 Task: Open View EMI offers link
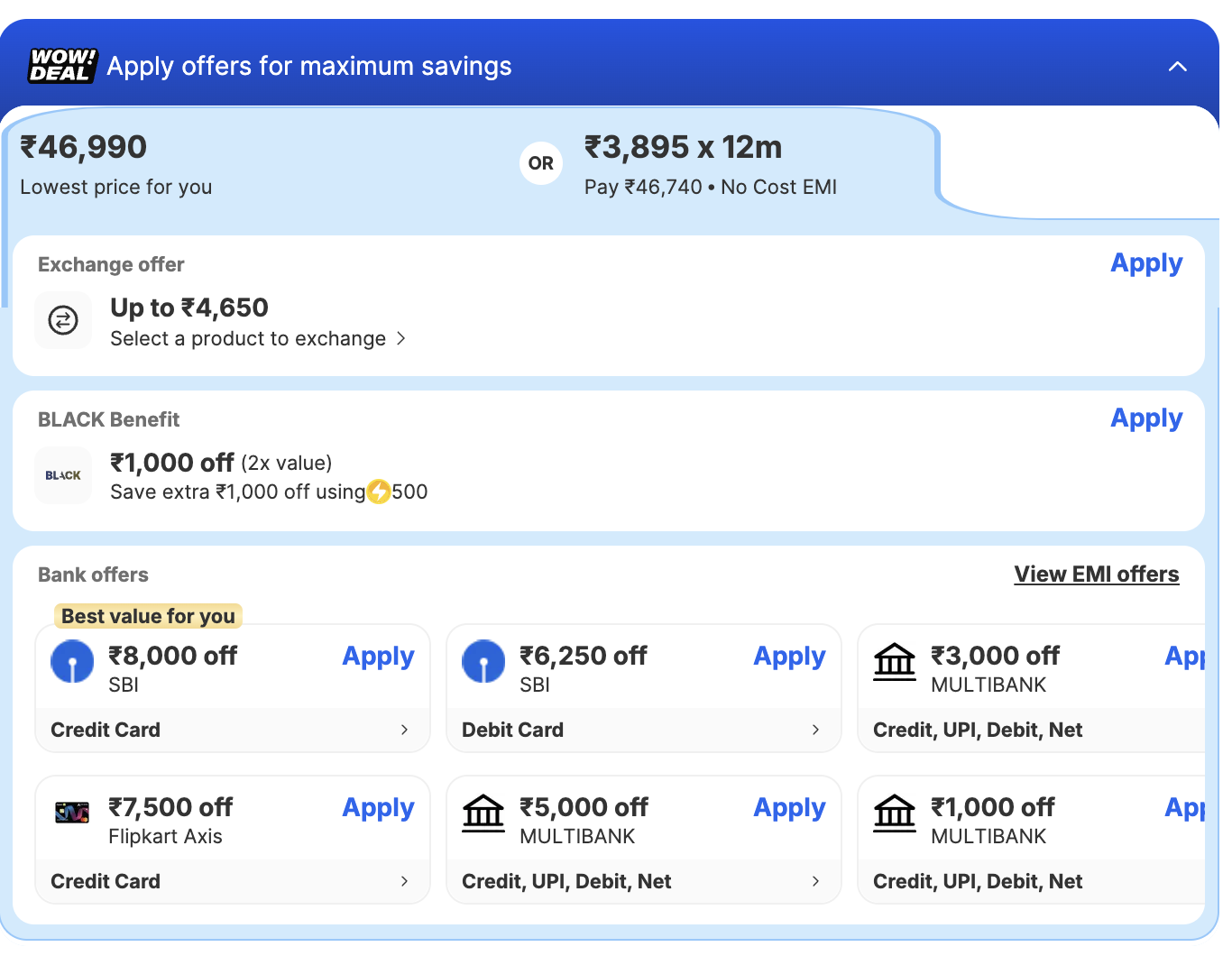click(1096, 575)
